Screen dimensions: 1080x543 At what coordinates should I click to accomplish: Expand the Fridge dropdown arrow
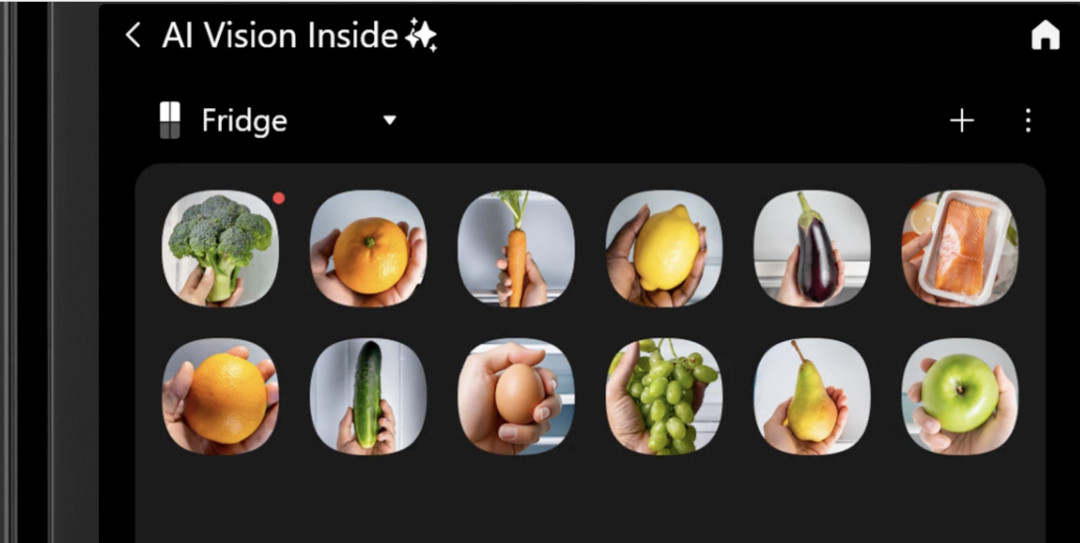389,121
